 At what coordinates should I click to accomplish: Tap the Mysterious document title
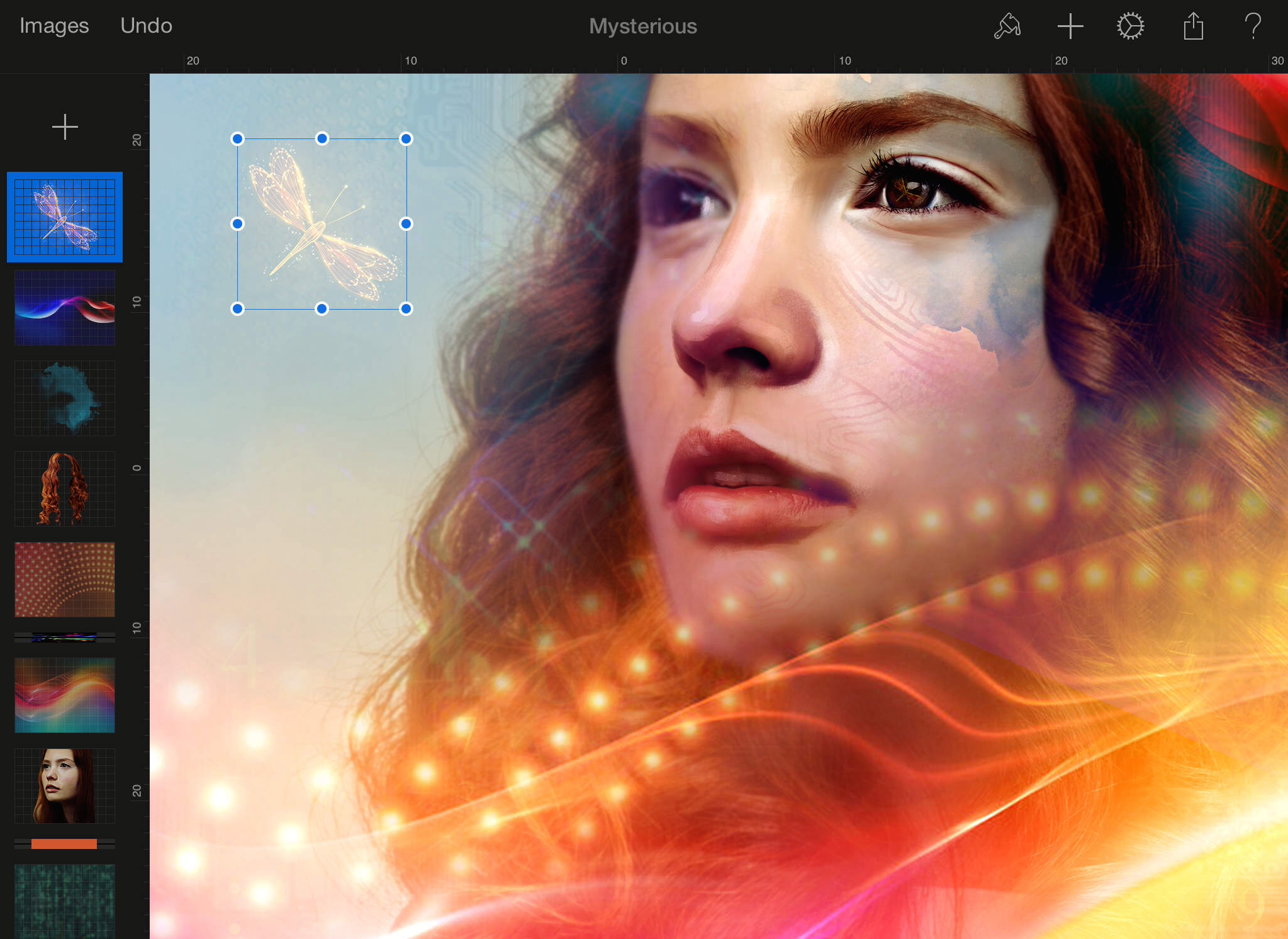pyautogui.click(x=642, y=26)
